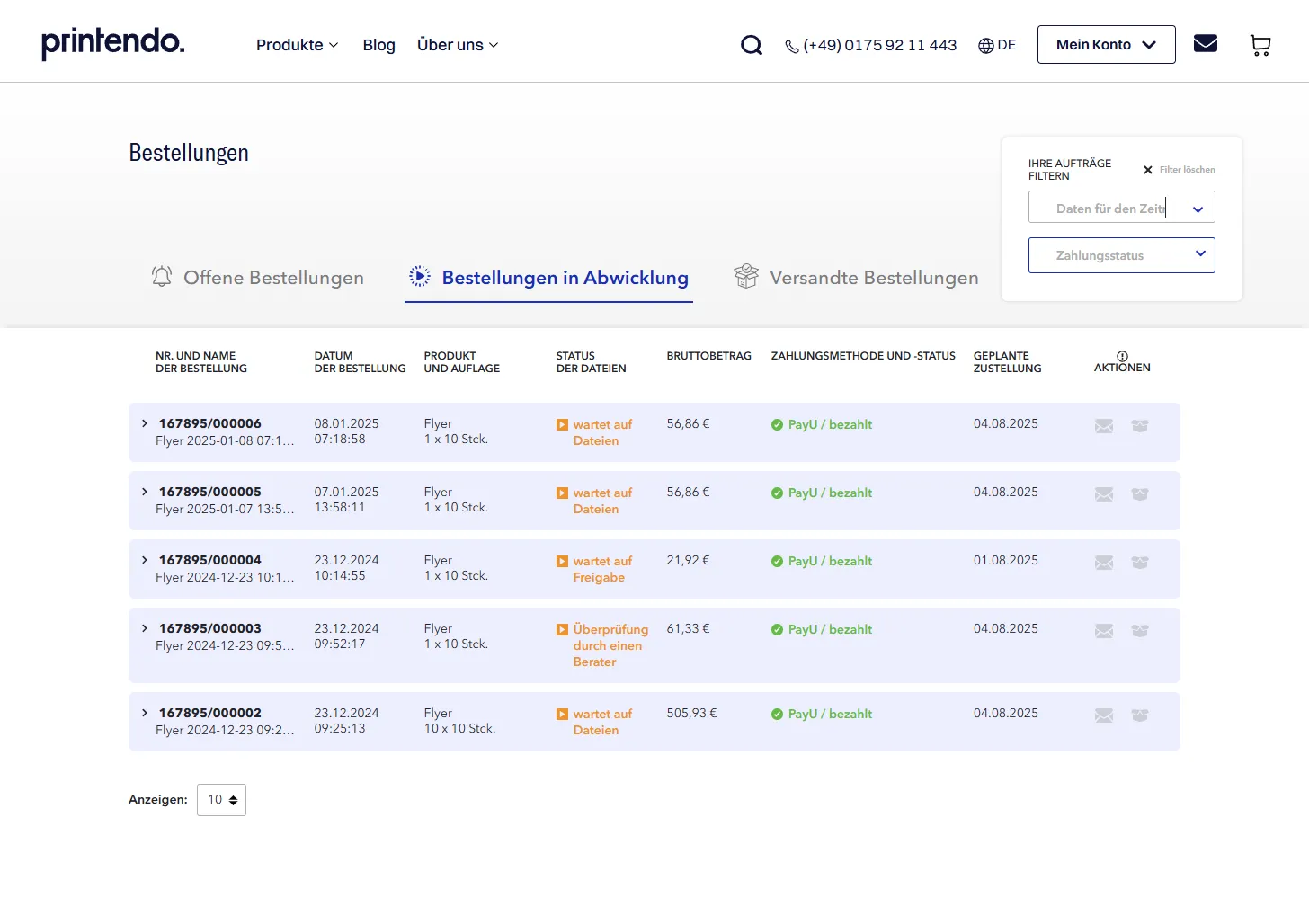The image size is (1309, 924).
Task: Open the Mein Konto dropdown
Action: [1106, 45]
